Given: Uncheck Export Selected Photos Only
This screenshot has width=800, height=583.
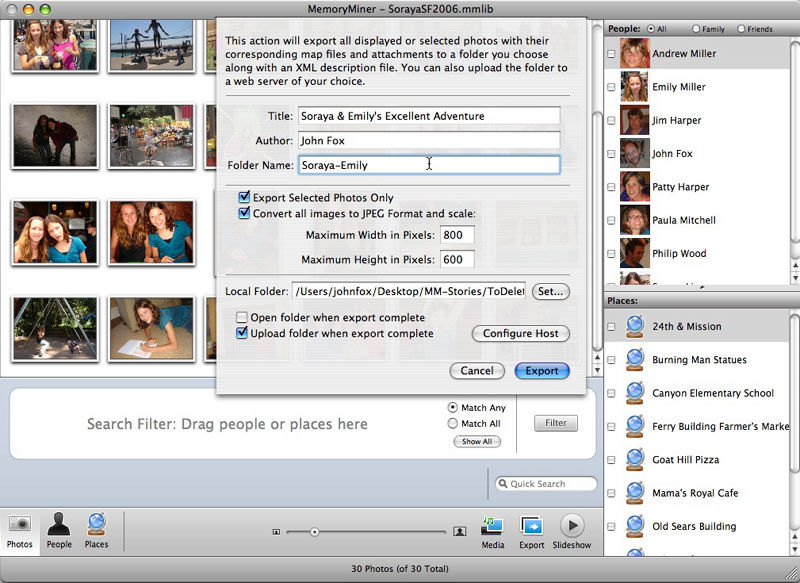Looking at the screenshot, I should 242,197.
